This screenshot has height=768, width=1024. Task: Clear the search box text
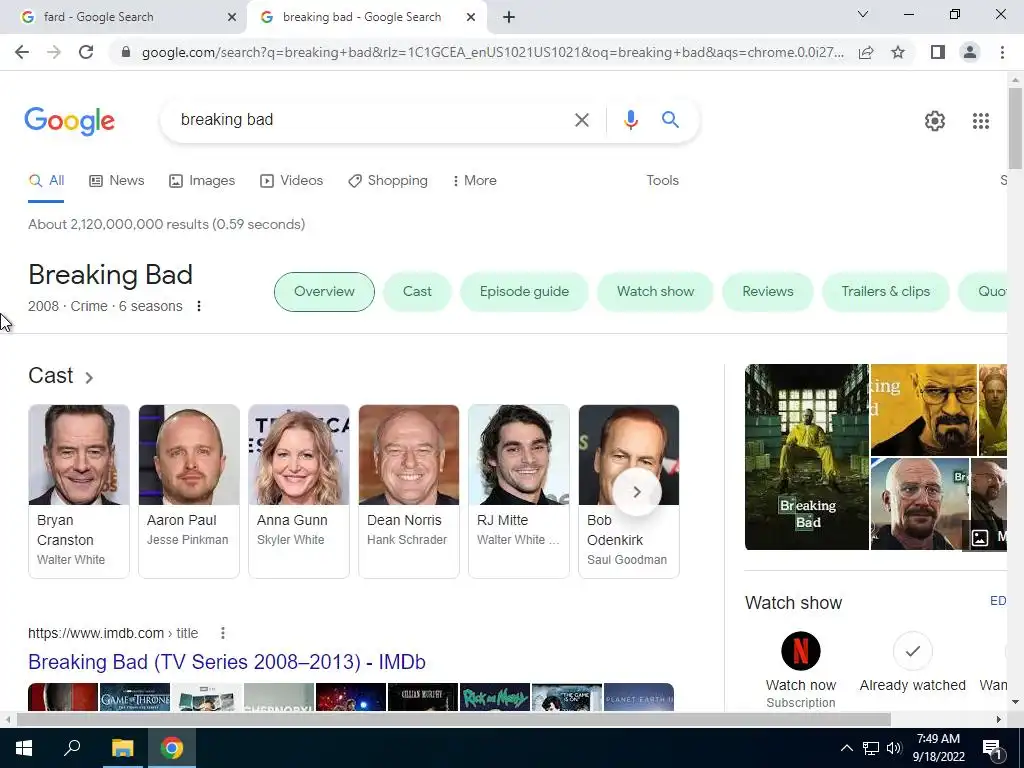point(581,120)
